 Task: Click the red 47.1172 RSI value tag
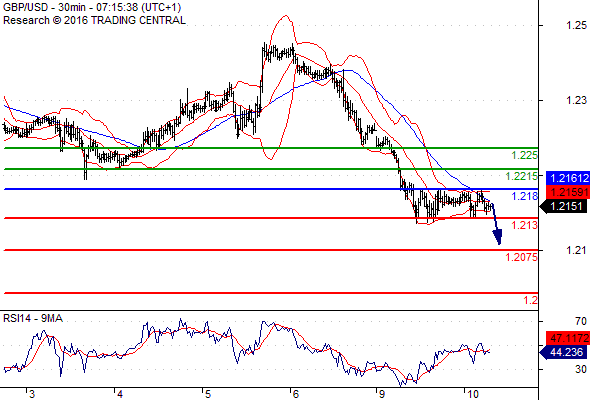(x=568, y=338)
